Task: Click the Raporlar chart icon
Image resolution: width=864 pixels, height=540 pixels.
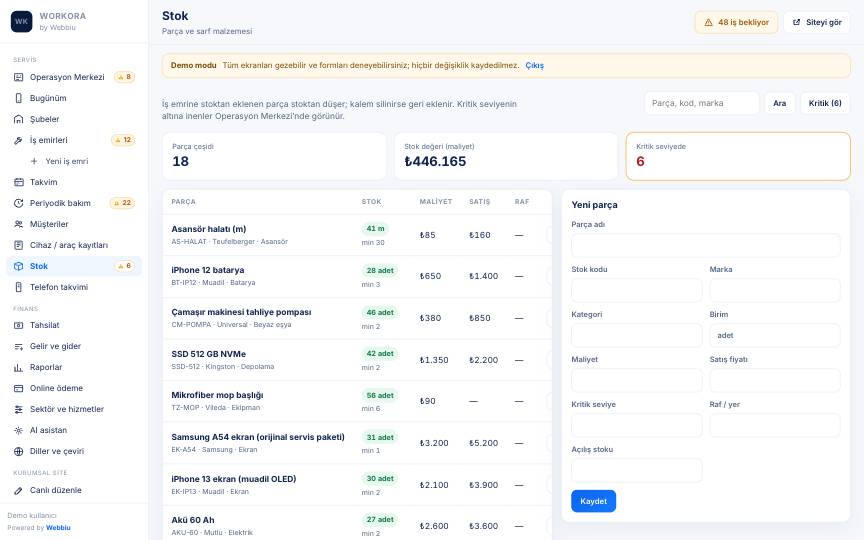Action: pos(18,367)
